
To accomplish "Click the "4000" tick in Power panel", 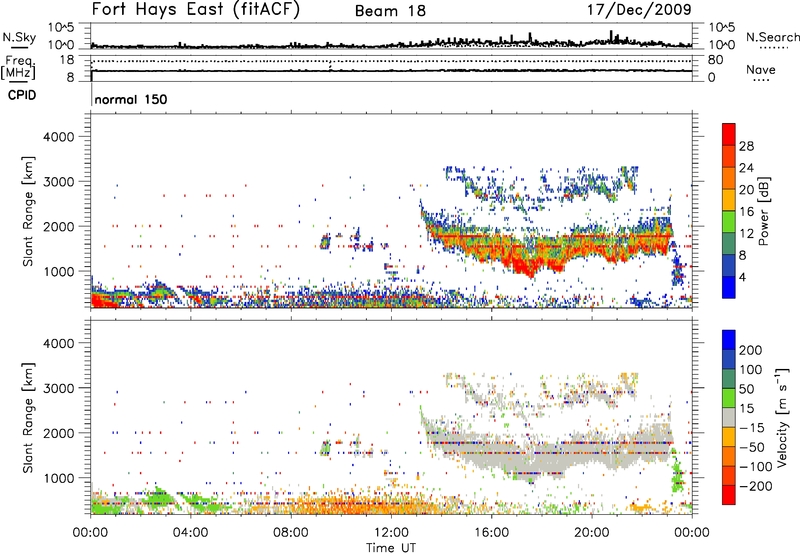I will pos(58,137).
